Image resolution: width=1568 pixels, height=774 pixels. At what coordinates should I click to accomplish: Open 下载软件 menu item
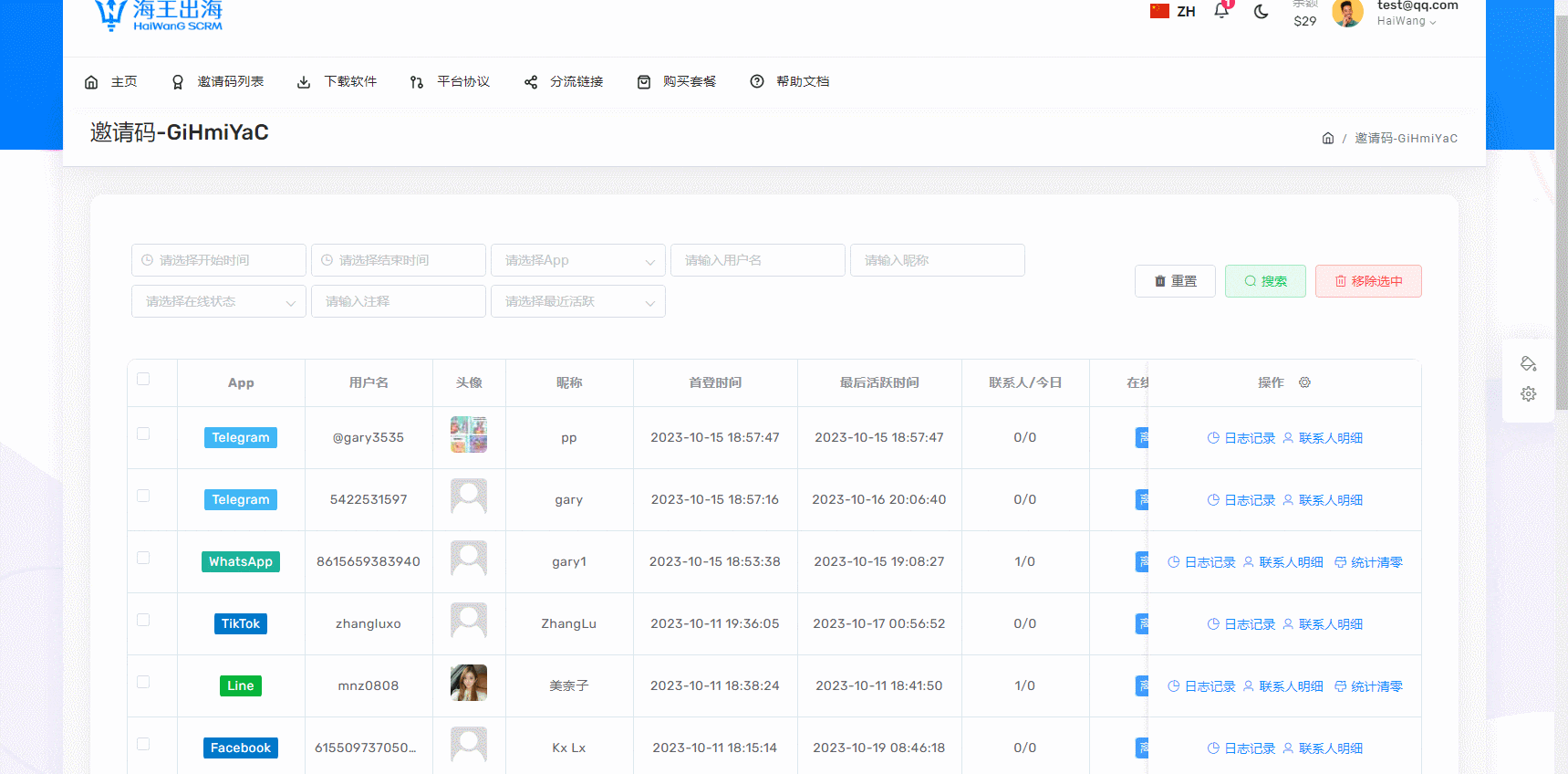(x=337, y=82)
